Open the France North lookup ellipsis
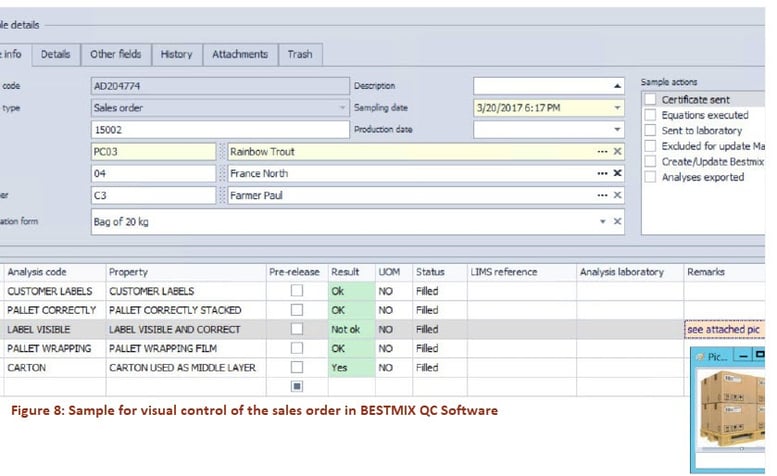The width and height of the screenshot is (777, 476). (x=602, y=173)
